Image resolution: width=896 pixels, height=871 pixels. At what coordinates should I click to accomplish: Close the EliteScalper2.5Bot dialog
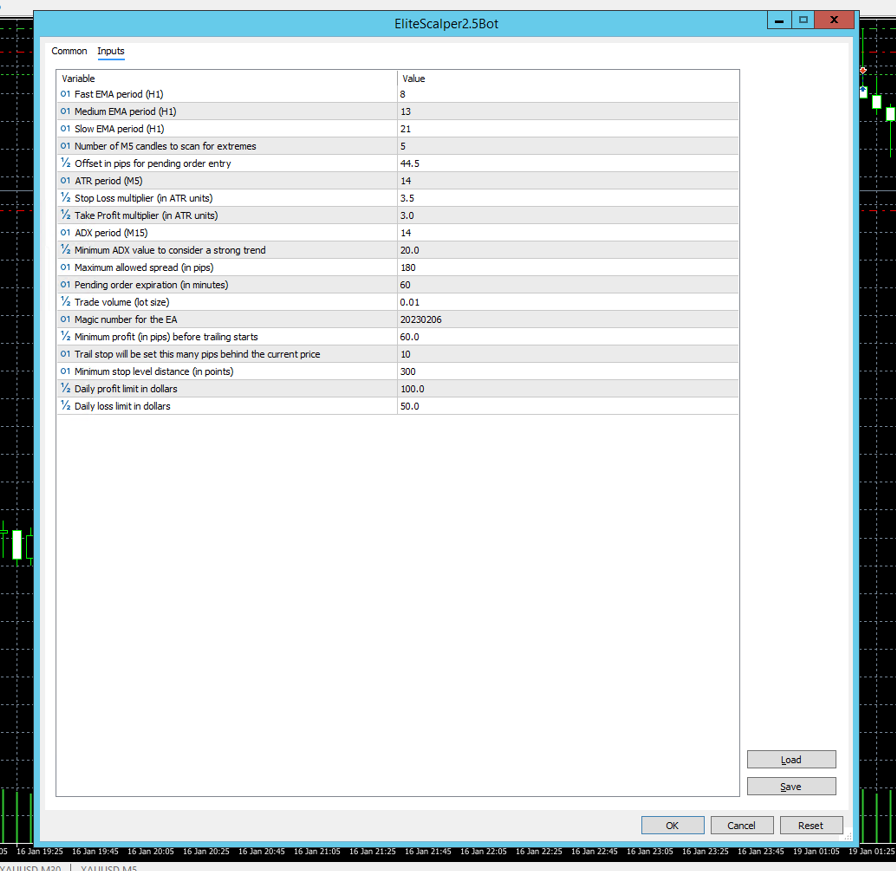tap(834, 20)
